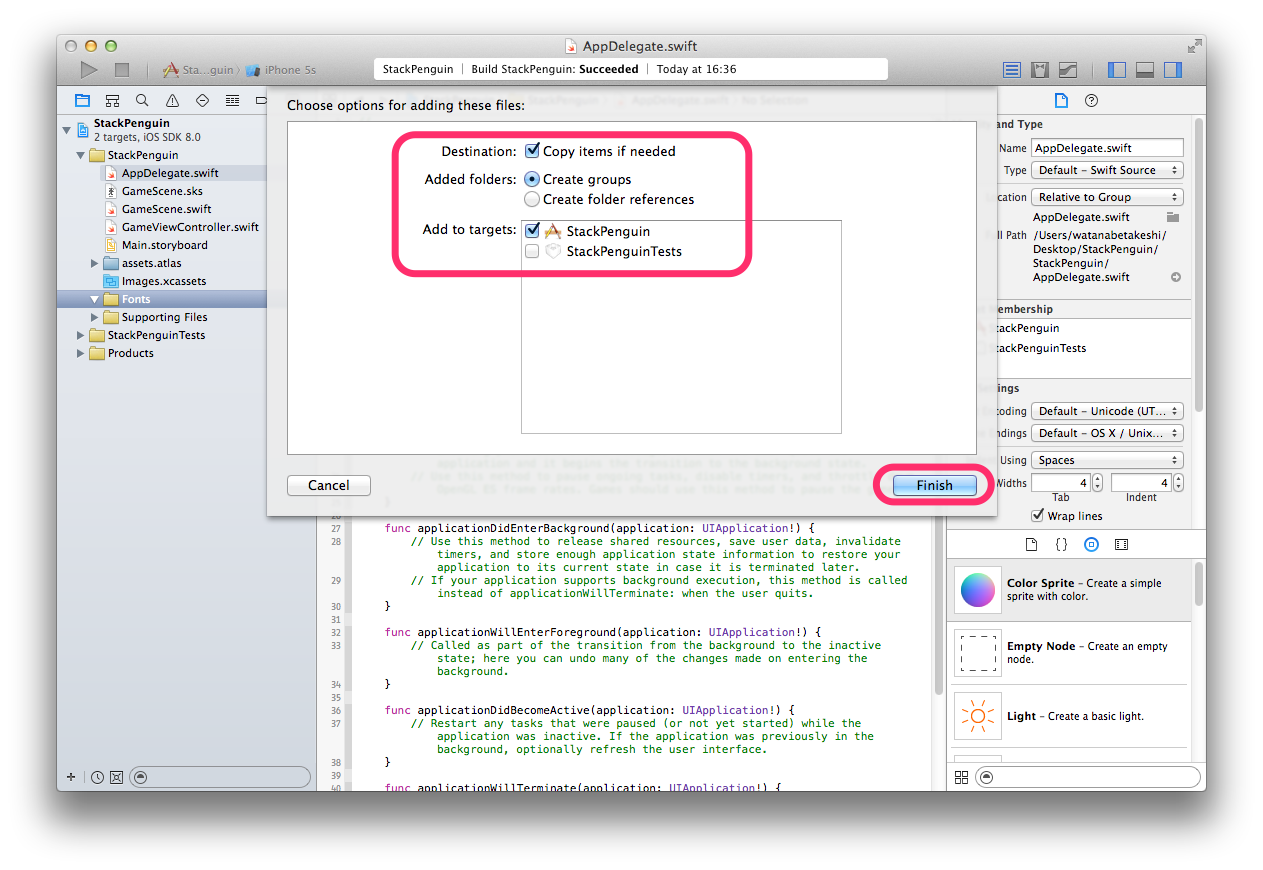Open the Code Snippet library
This screenshot has width=1263, height=870.
1061,544
